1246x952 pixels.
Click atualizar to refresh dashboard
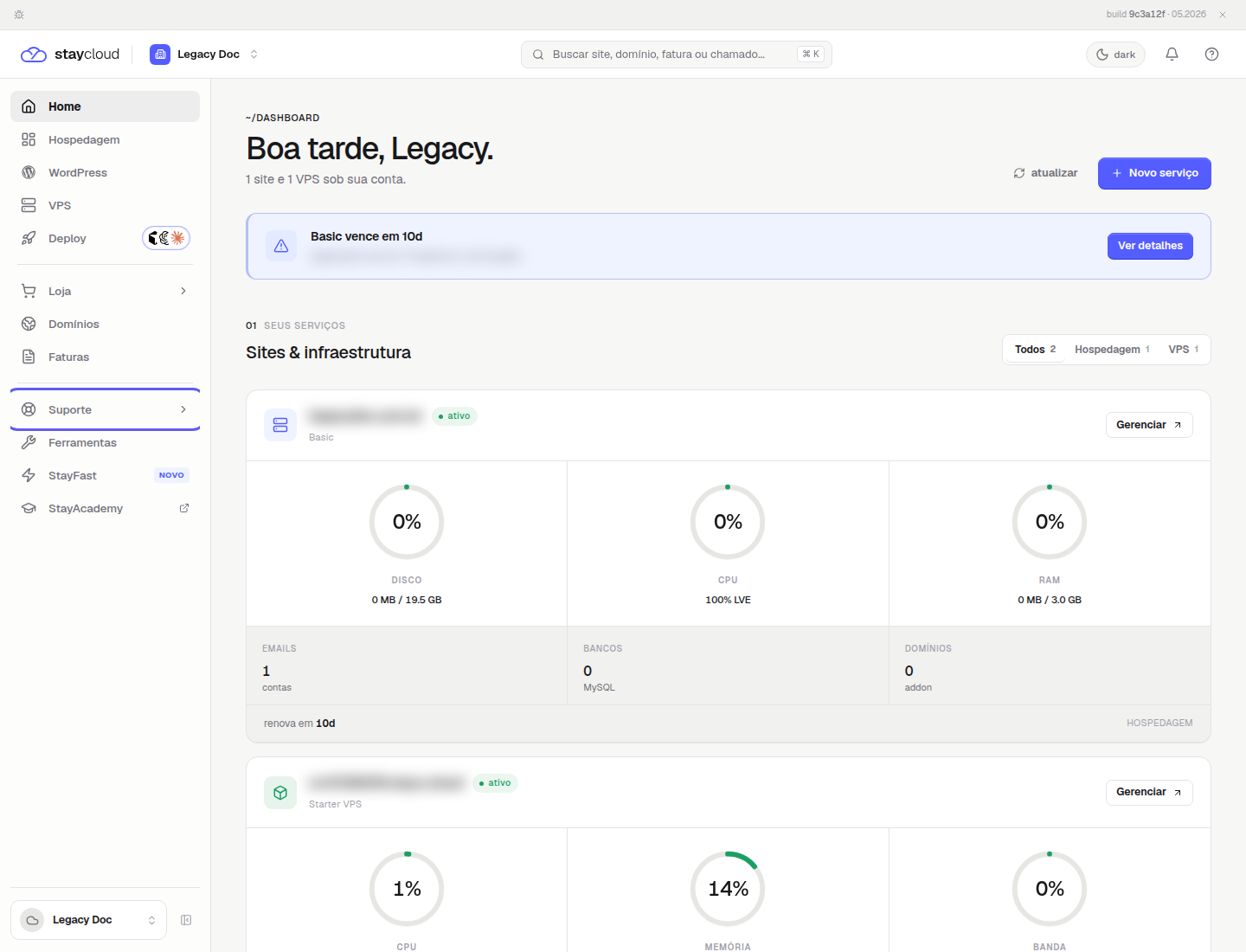1045,173
